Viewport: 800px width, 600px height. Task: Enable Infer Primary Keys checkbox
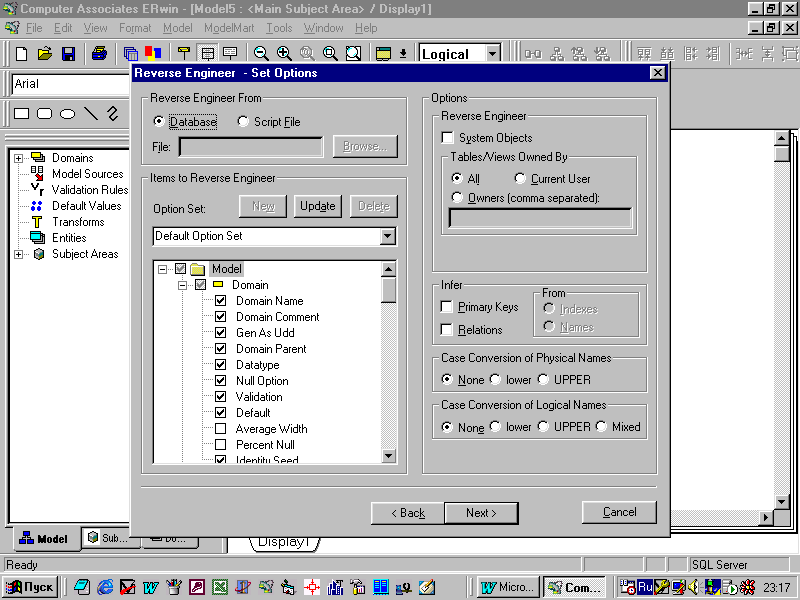pyautogui.click(x=446, y=307)
